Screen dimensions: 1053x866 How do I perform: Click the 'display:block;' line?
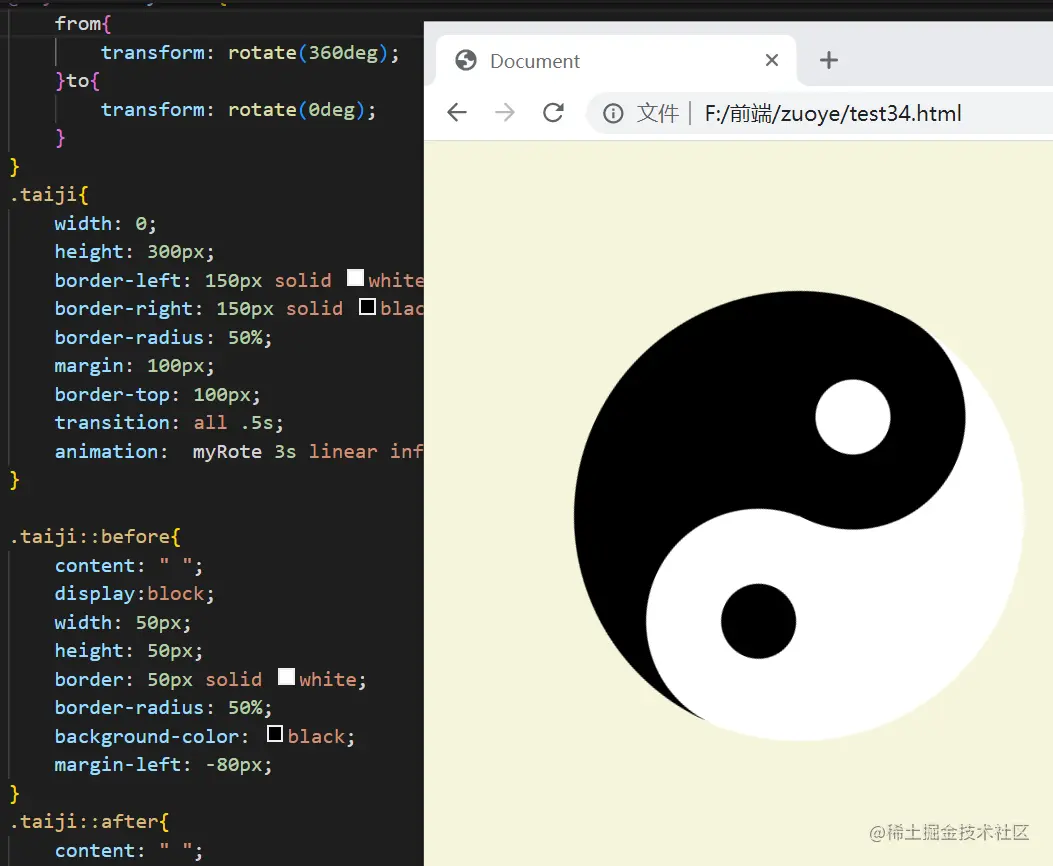coord(134,594)
